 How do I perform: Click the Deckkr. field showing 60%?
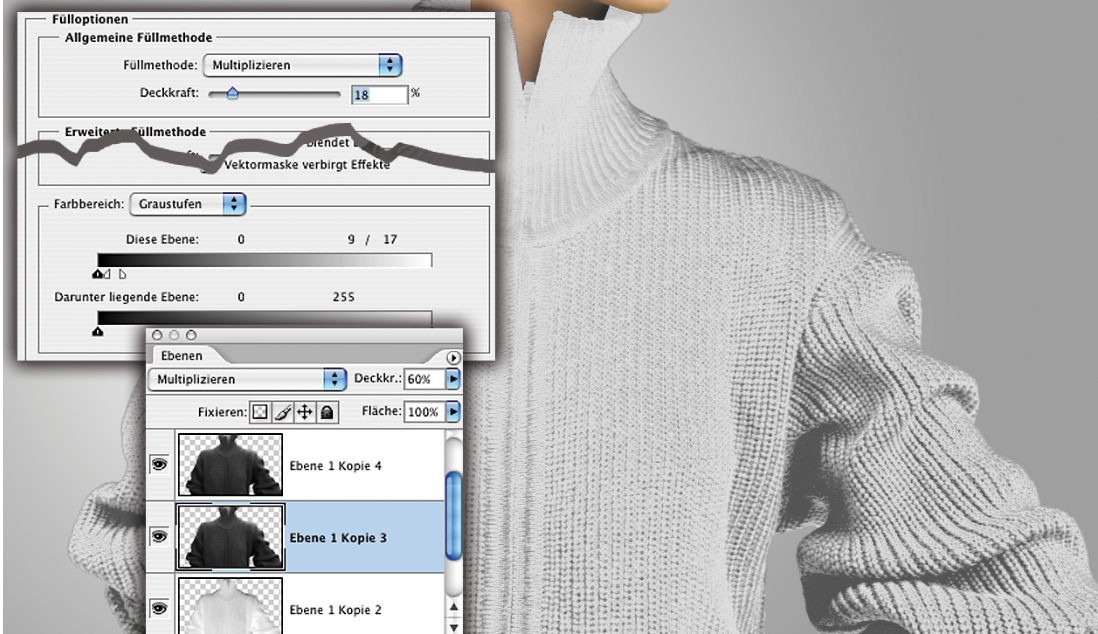pos(424,379)
